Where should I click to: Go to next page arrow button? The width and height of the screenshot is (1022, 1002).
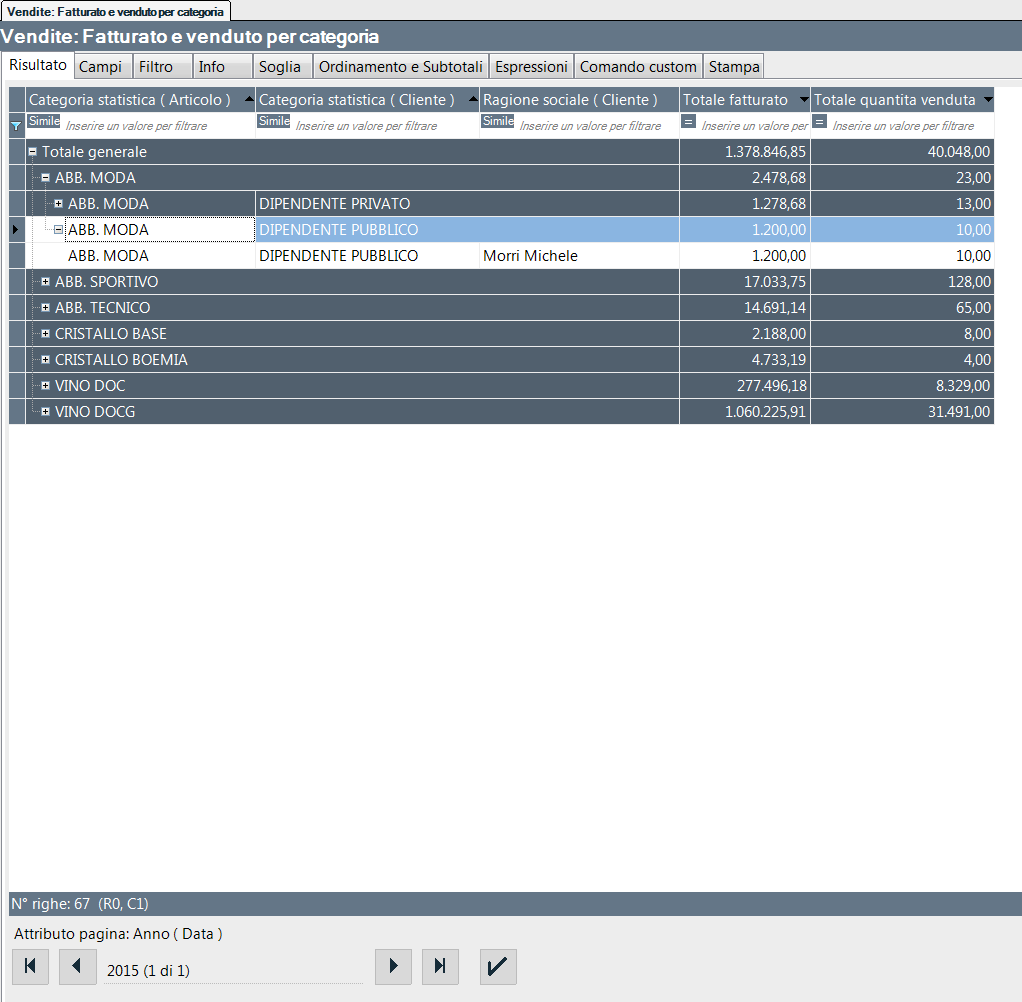pos(393,966)
